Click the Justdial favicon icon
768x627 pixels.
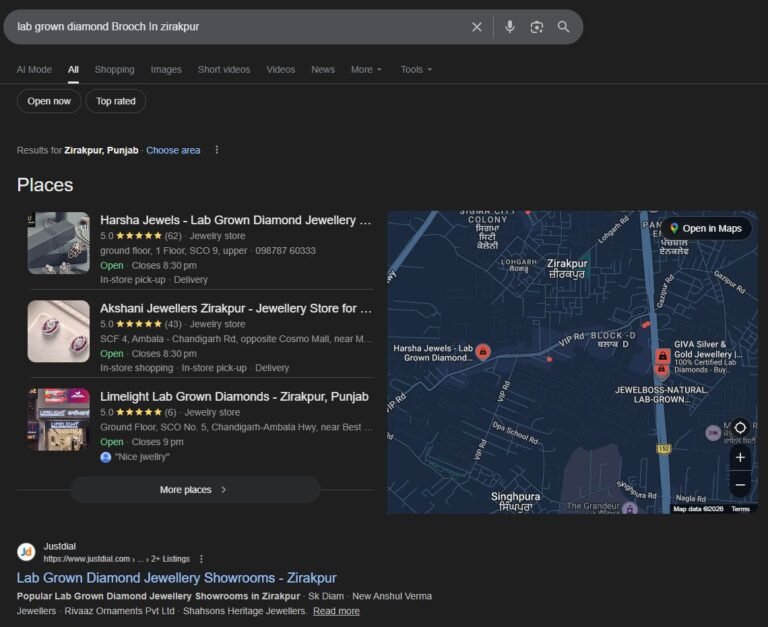pyautogui.click(x=26, y=552)
